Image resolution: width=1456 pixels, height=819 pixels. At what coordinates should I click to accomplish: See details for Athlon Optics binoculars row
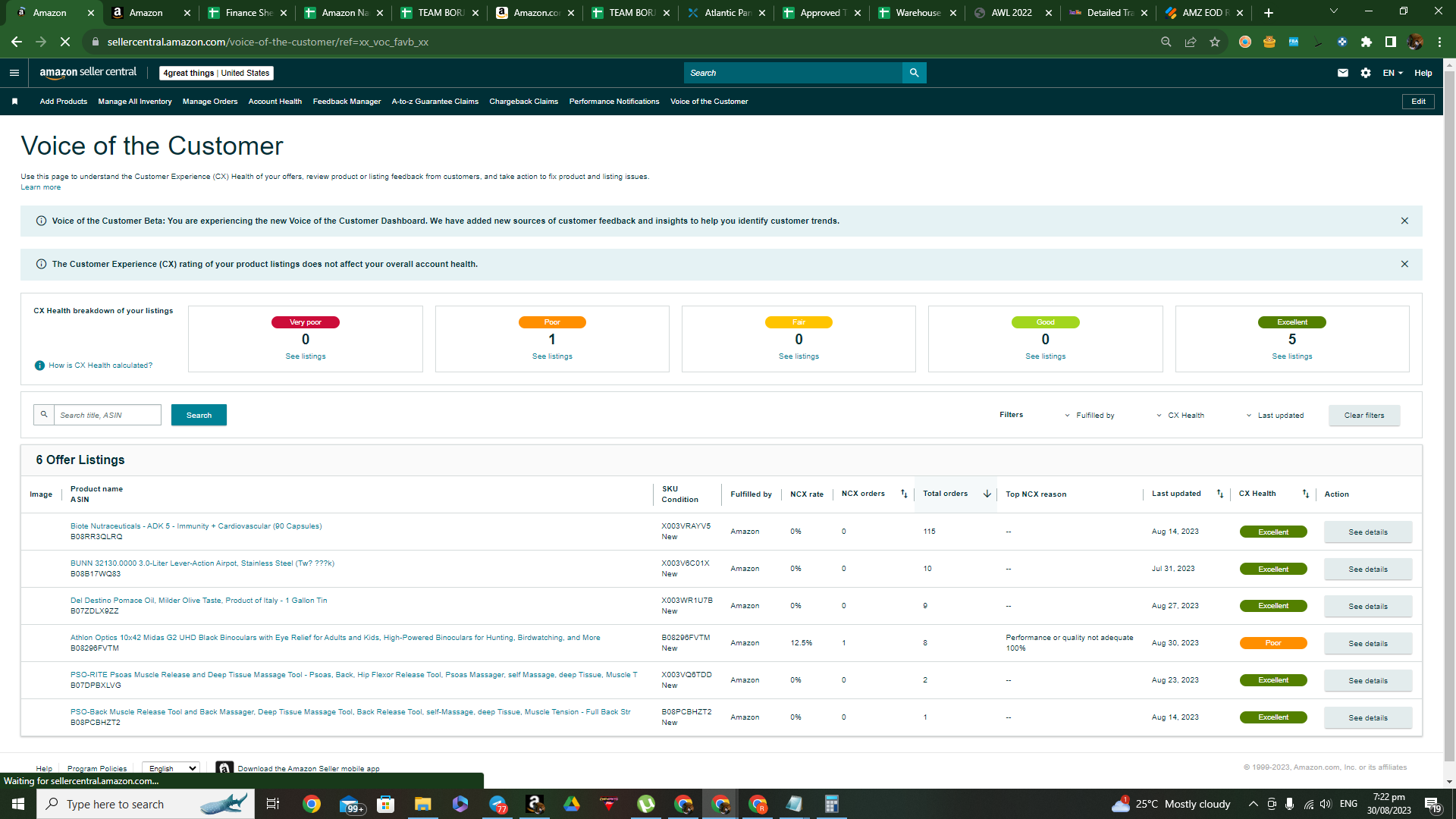point(1368,643)
